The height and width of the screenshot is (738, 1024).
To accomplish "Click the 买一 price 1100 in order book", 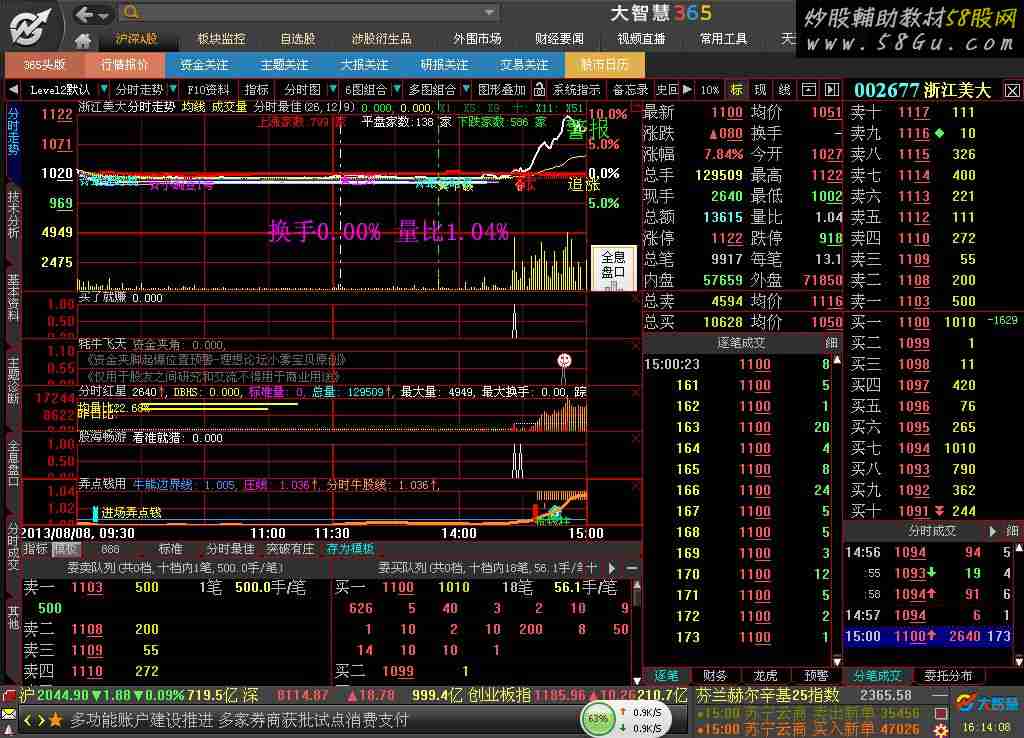I will (913, 322).
